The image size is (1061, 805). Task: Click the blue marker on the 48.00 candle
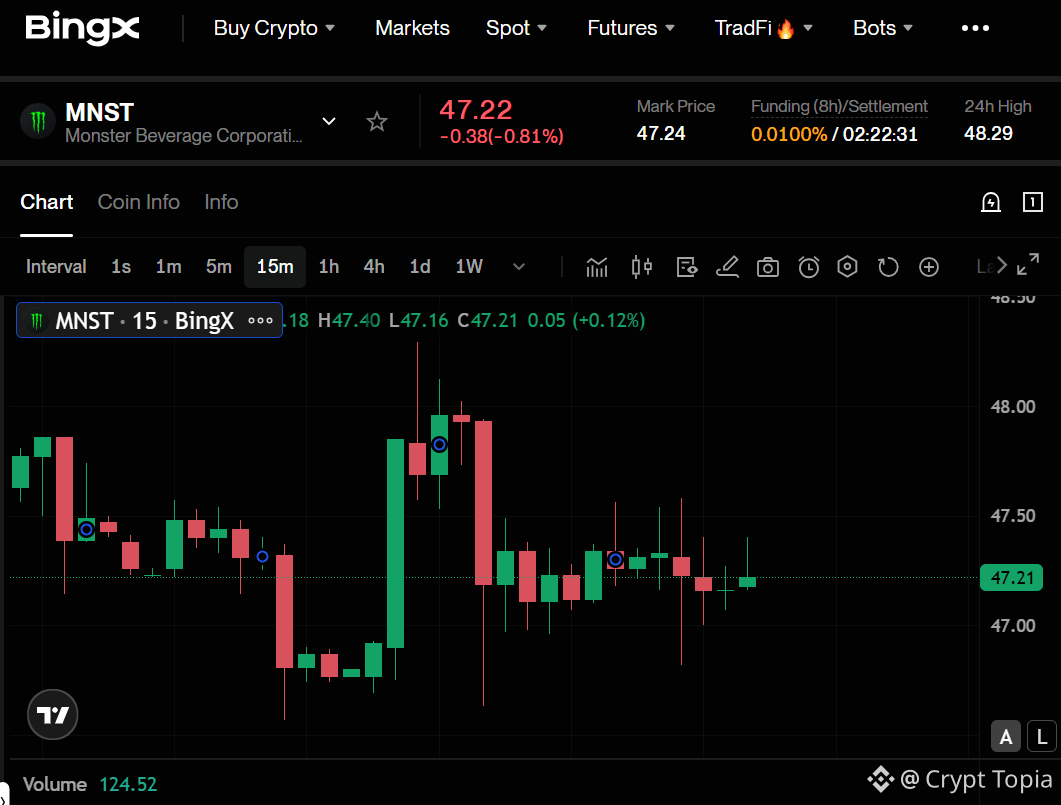coord(439,444)
